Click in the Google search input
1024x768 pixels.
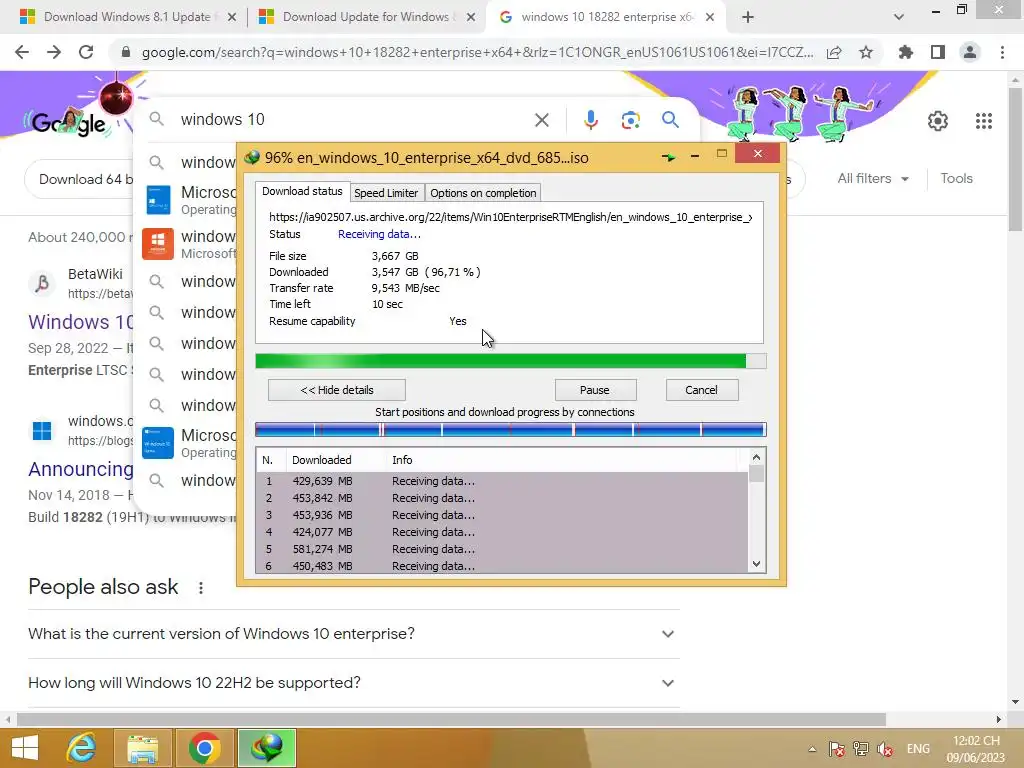[x=353, y=120]
